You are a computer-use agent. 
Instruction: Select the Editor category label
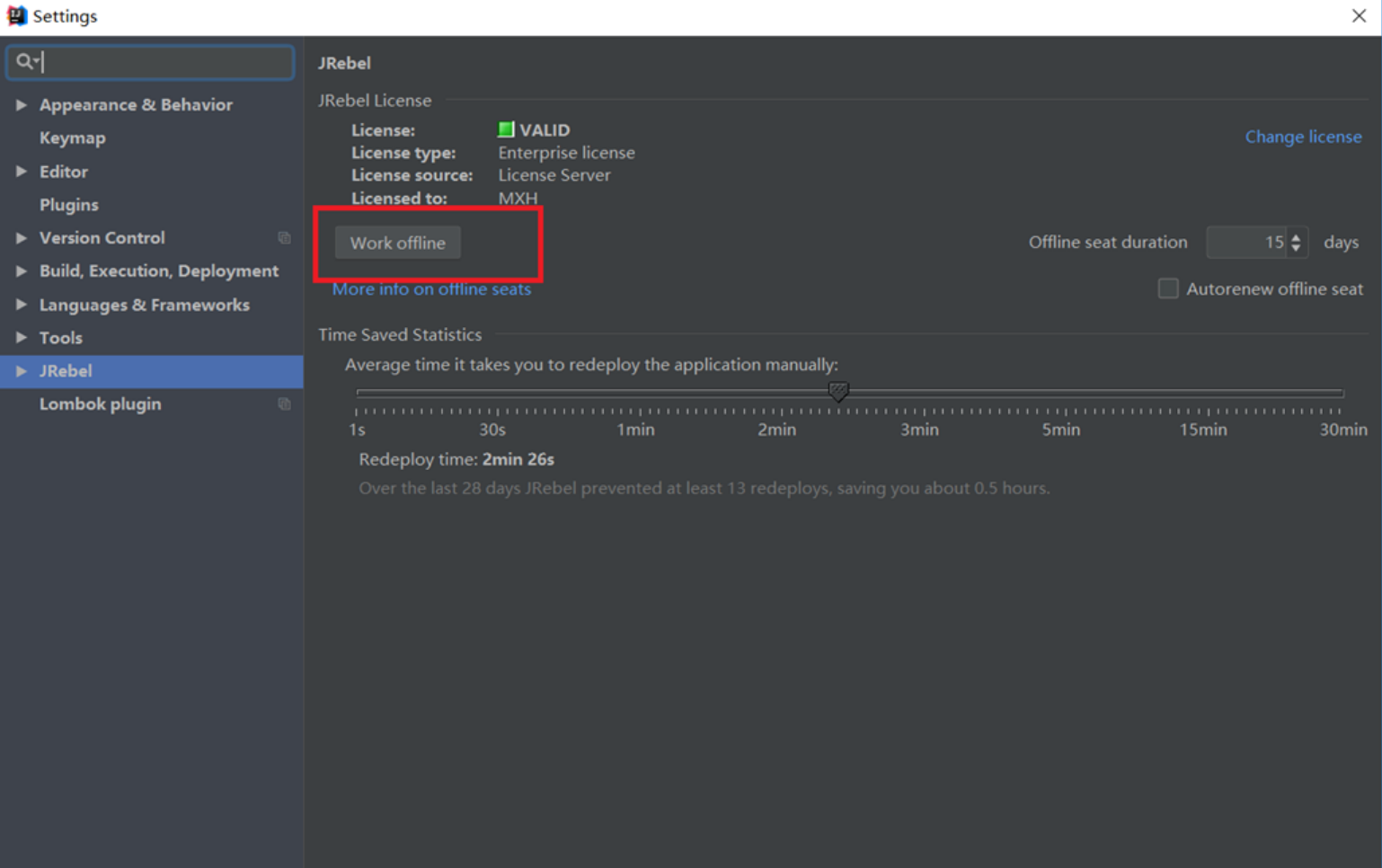pos(64,172)
